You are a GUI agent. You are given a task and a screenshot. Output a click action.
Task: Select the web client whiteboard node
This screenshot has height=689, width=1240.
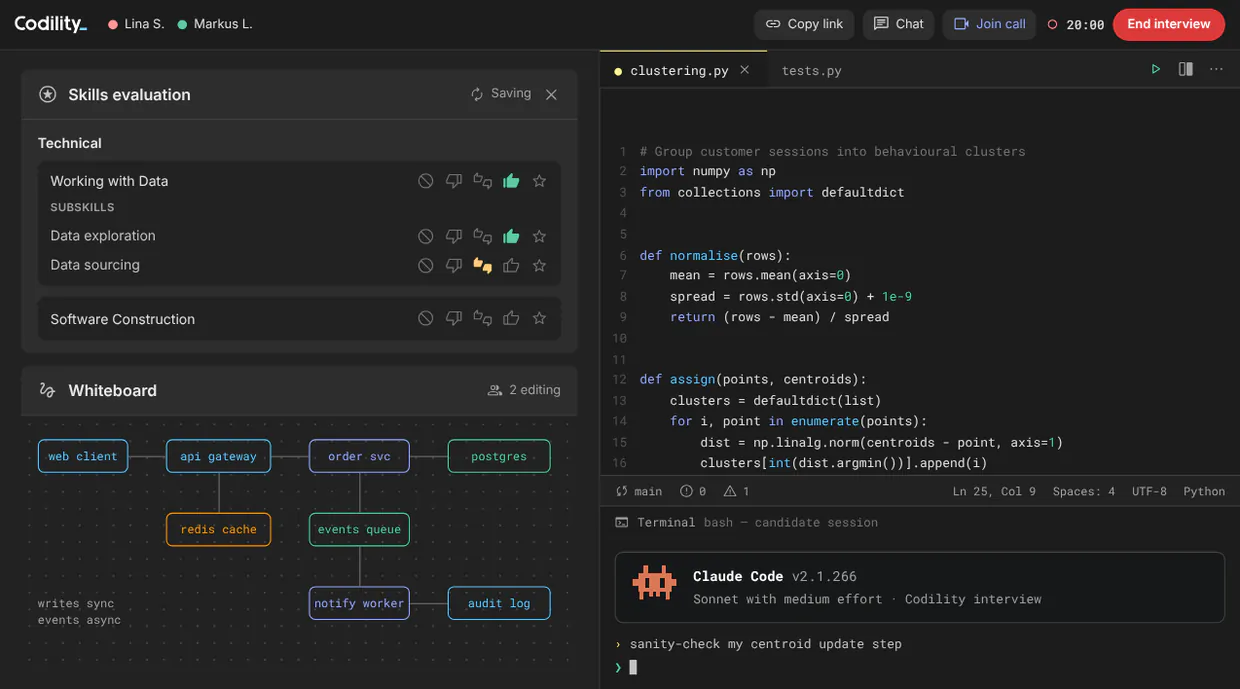[83, 456]
